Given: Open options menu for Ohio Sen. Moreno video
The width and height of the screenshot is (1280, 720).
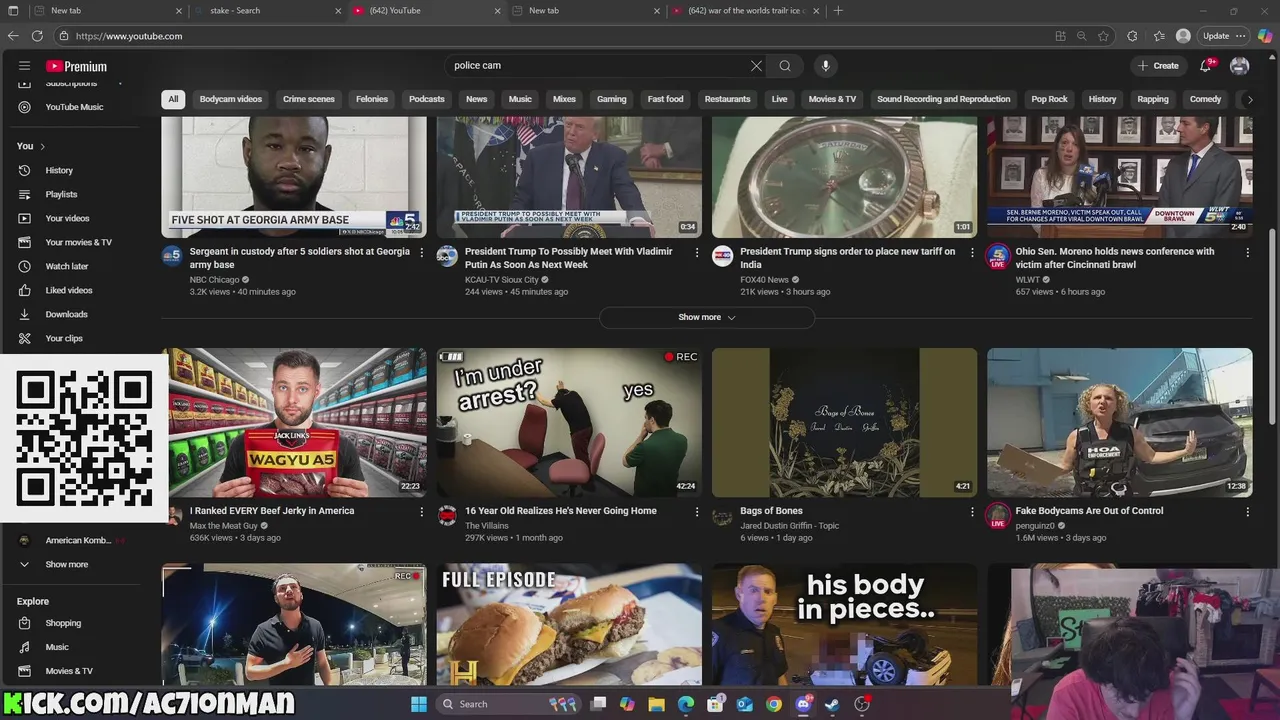Looking at the screenshot, I should click(x=1247, y=253).
